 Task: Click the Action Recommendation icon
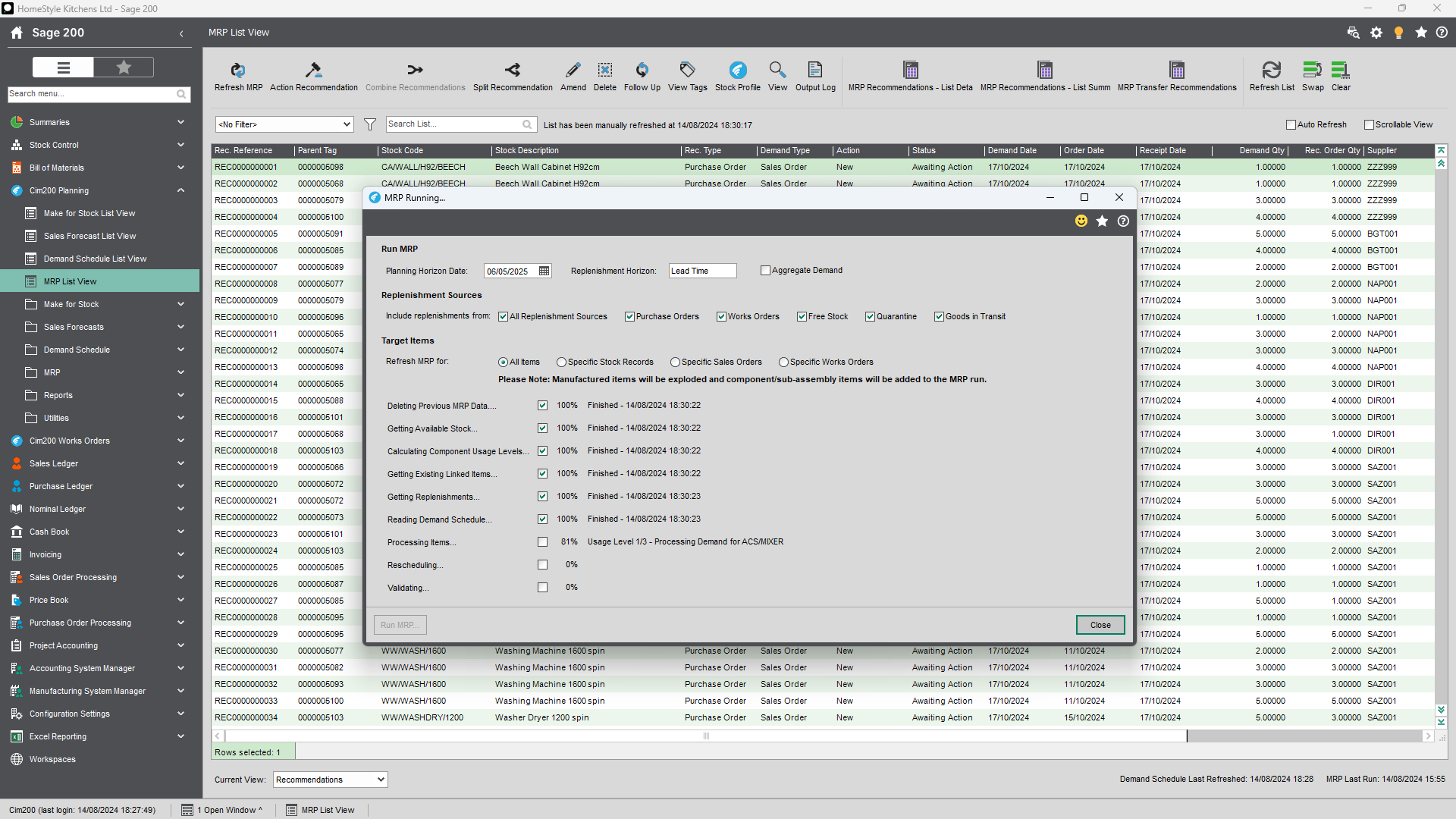pos(313,70)
